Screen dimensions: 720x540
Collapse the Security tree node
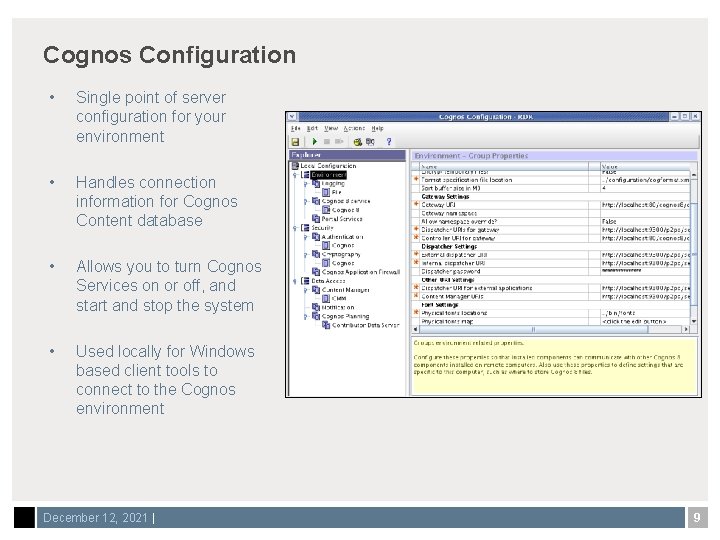pos(295,228)
